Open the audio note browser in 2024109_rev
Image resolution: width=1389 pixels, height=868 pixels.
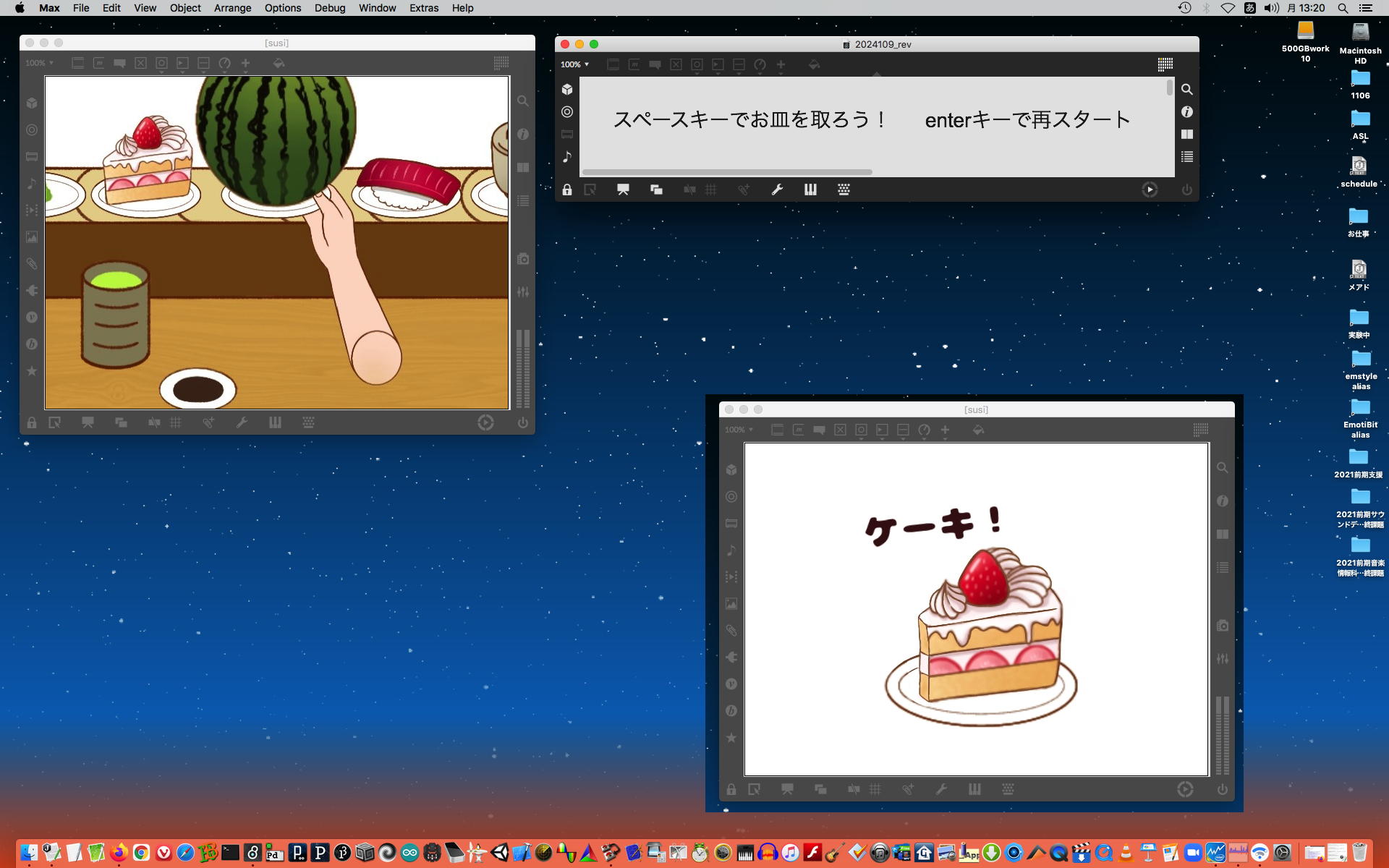(567, 157)
